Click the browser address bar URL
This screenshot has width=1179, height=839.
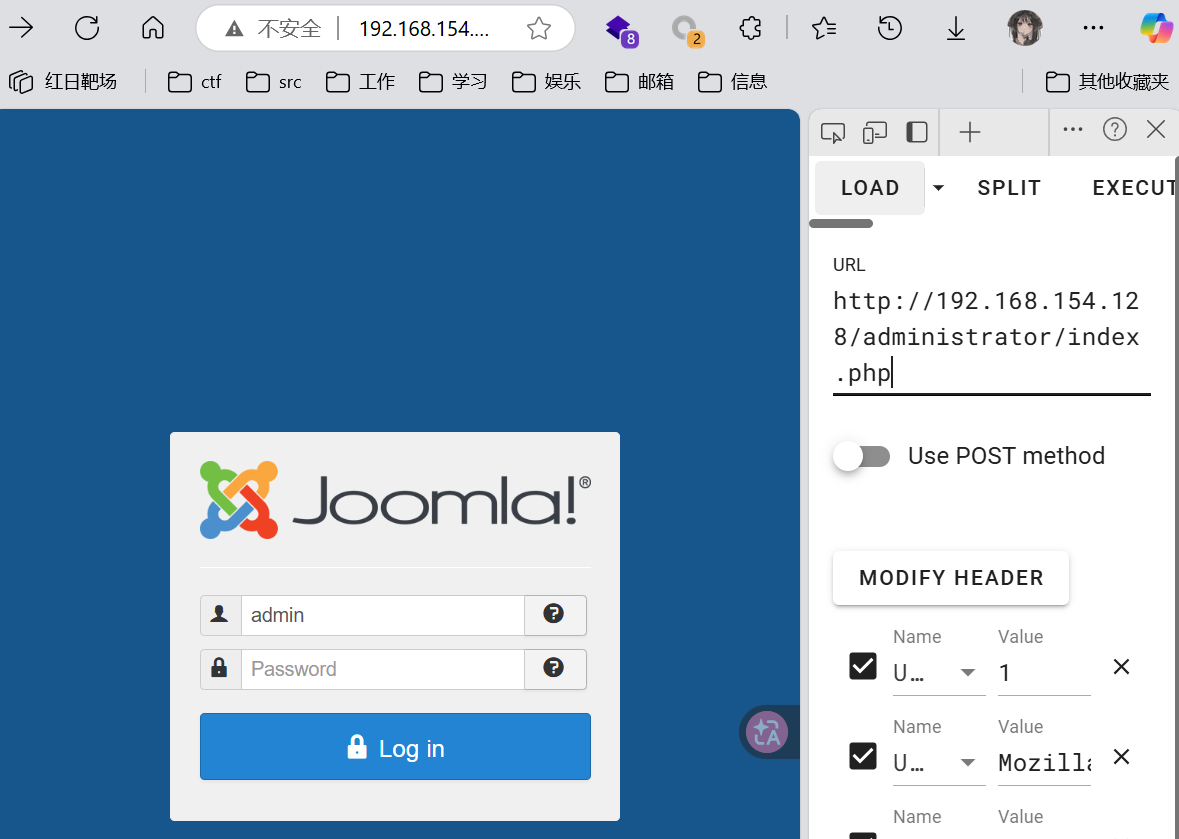[424, 29]
